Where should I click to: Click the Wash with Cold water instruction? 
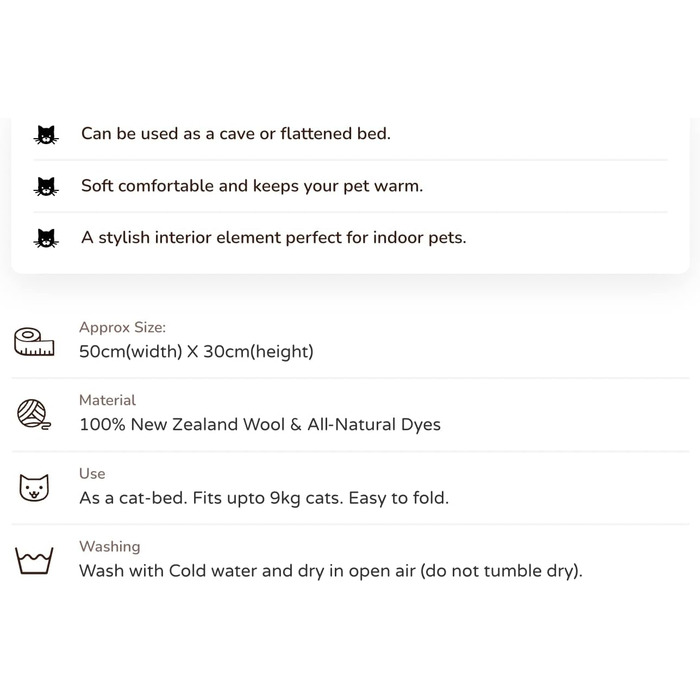(331, 571)
